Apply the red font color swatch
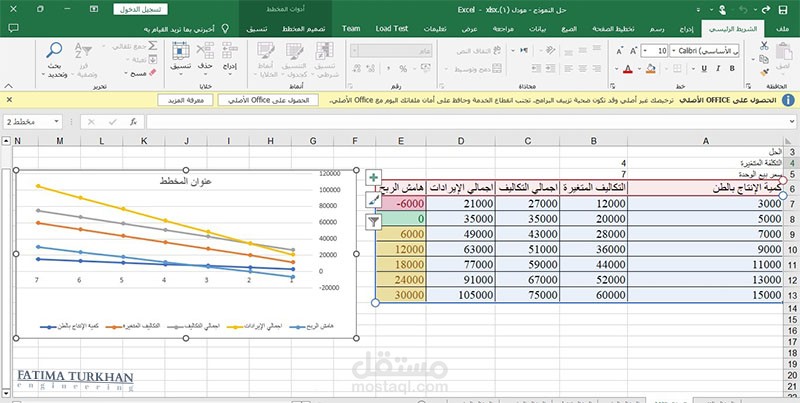The height and width of the screenshot is (403, 800). click(x=628, y=68)
